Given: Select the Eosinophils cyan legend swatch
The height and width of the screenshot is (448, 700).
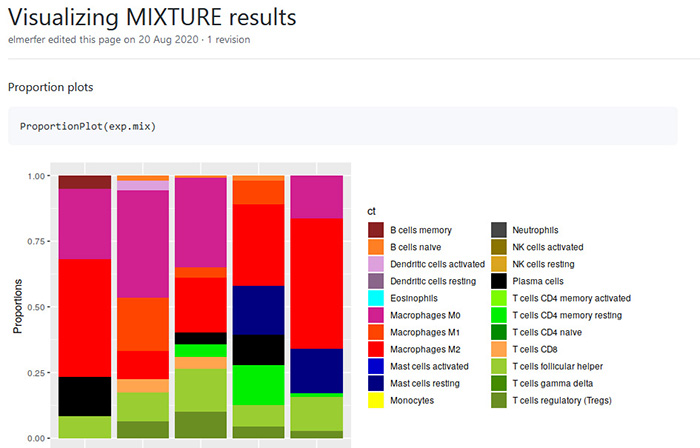Looking at the screenshot, I should point(375,298).
